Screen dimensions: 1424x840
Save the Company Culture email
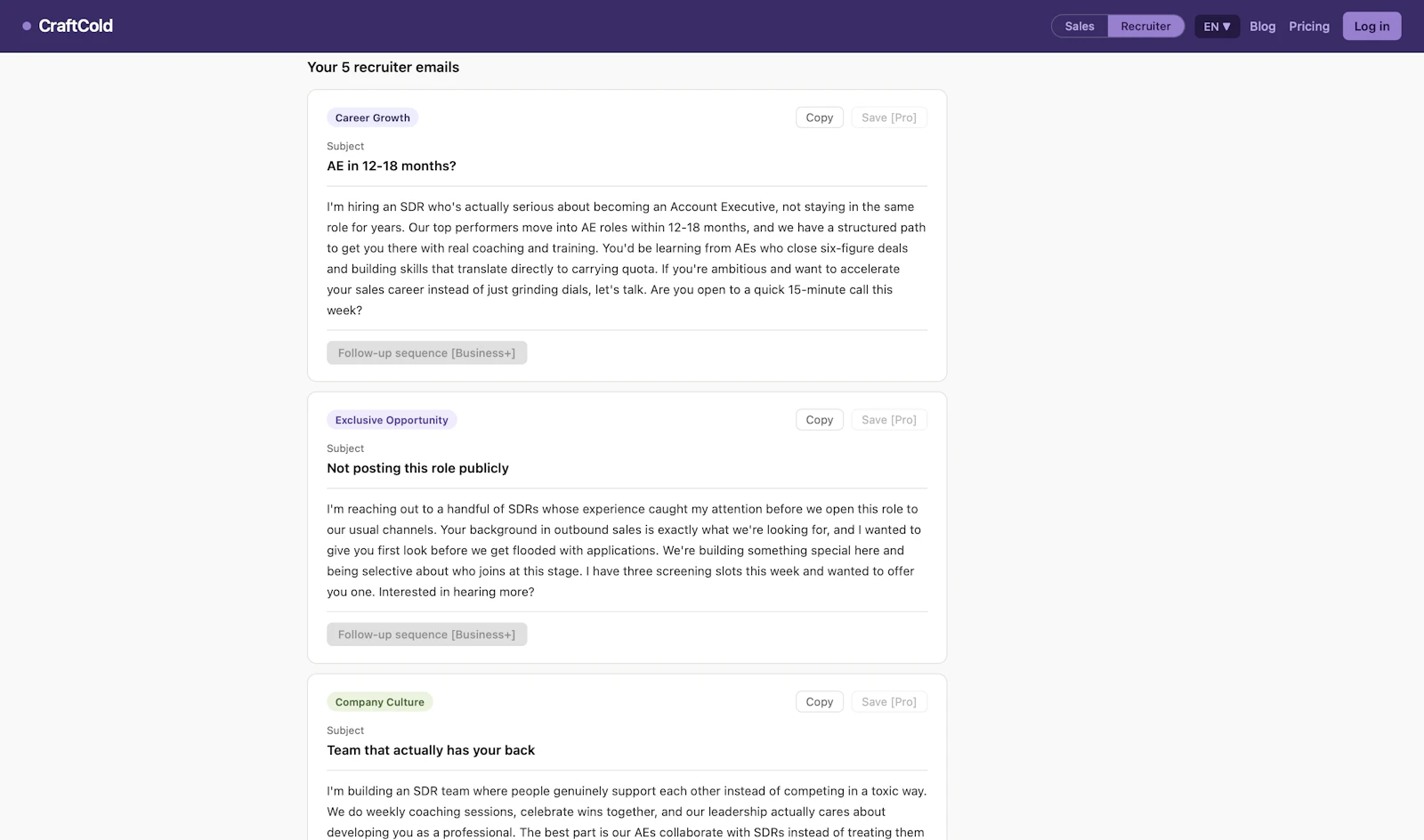coord(889,702)
